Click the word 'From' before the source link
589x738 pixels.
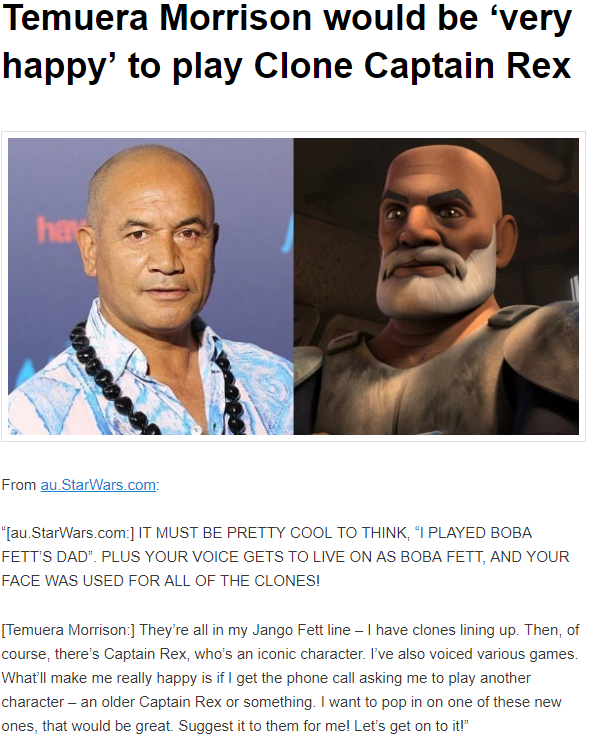(x=19, y=485)
